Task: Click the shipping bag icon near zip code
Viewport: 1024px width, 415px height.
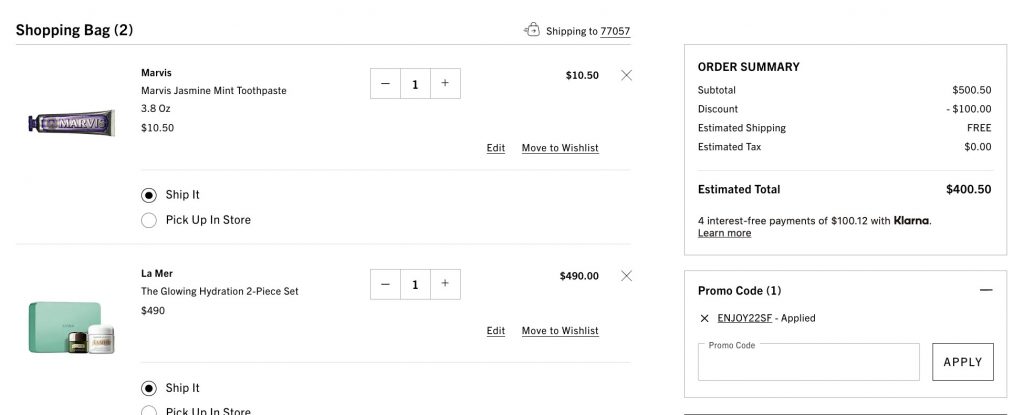Action: pos(532,30)
